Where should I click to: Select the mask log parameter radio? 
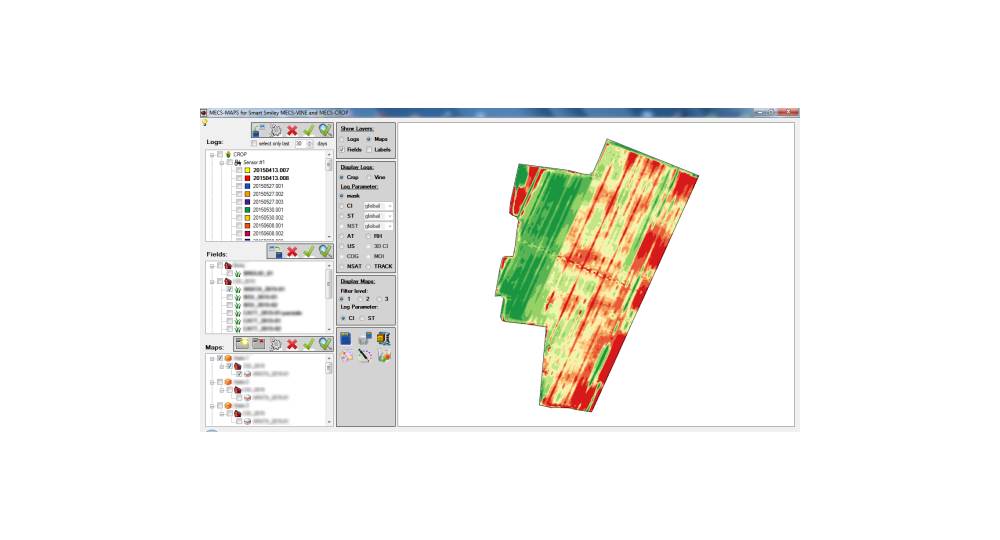[342, 196]
